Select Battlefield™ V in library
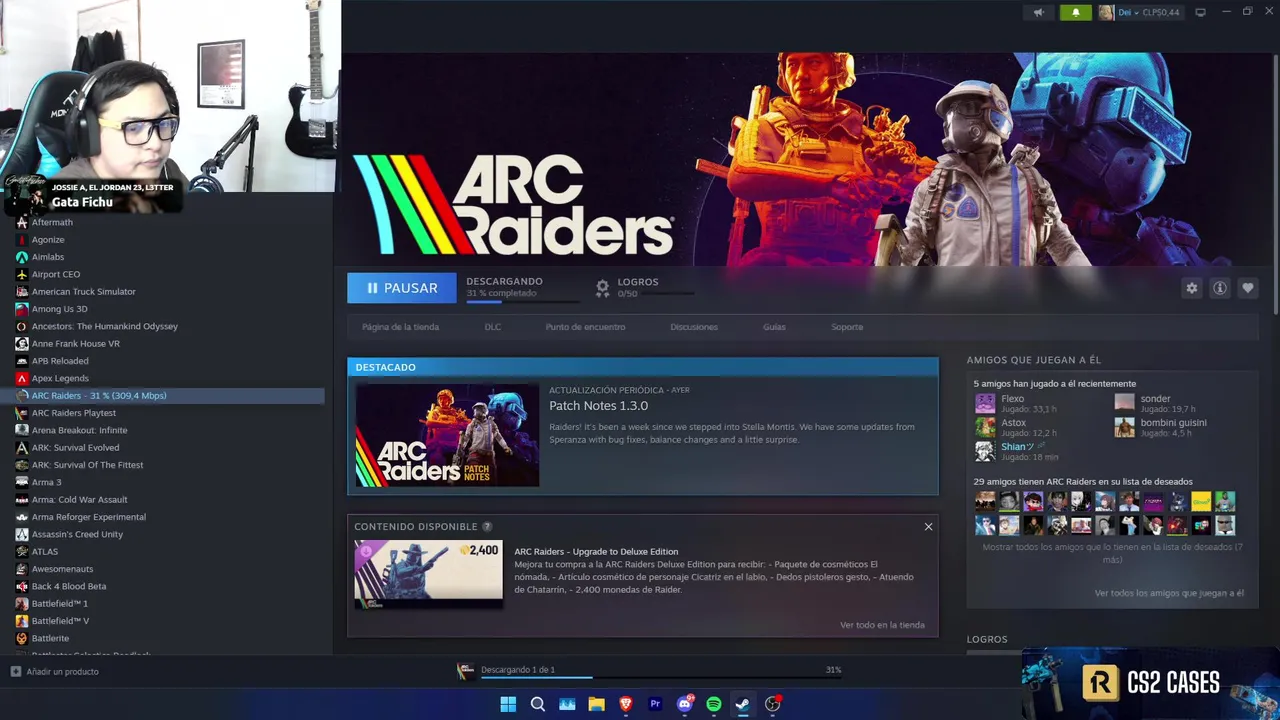Viewport: 1280px width, 720px height. (x=60, y=621)
